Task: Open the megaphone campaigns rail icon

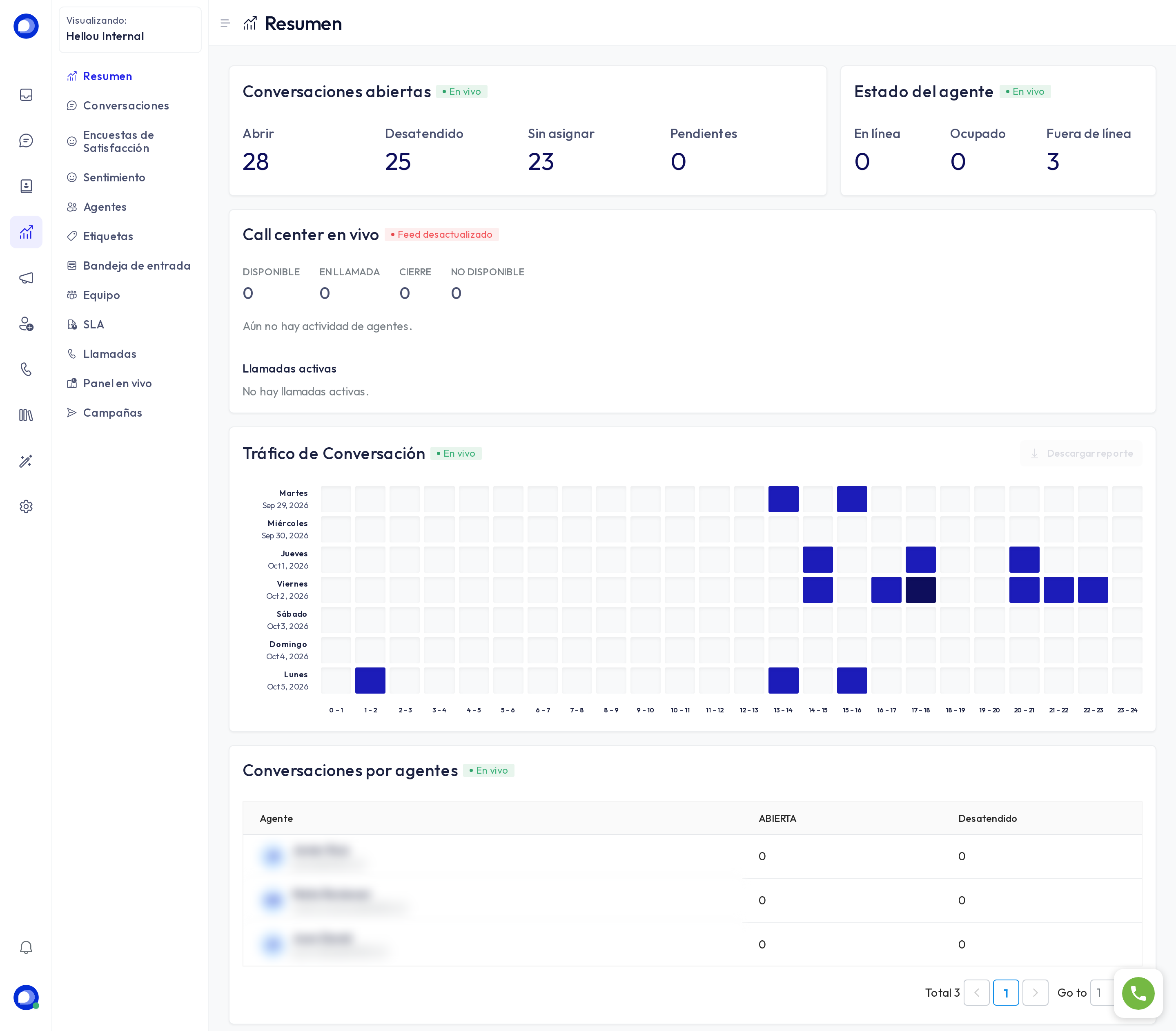Action: pyautogui.click(x=26, y=278)
